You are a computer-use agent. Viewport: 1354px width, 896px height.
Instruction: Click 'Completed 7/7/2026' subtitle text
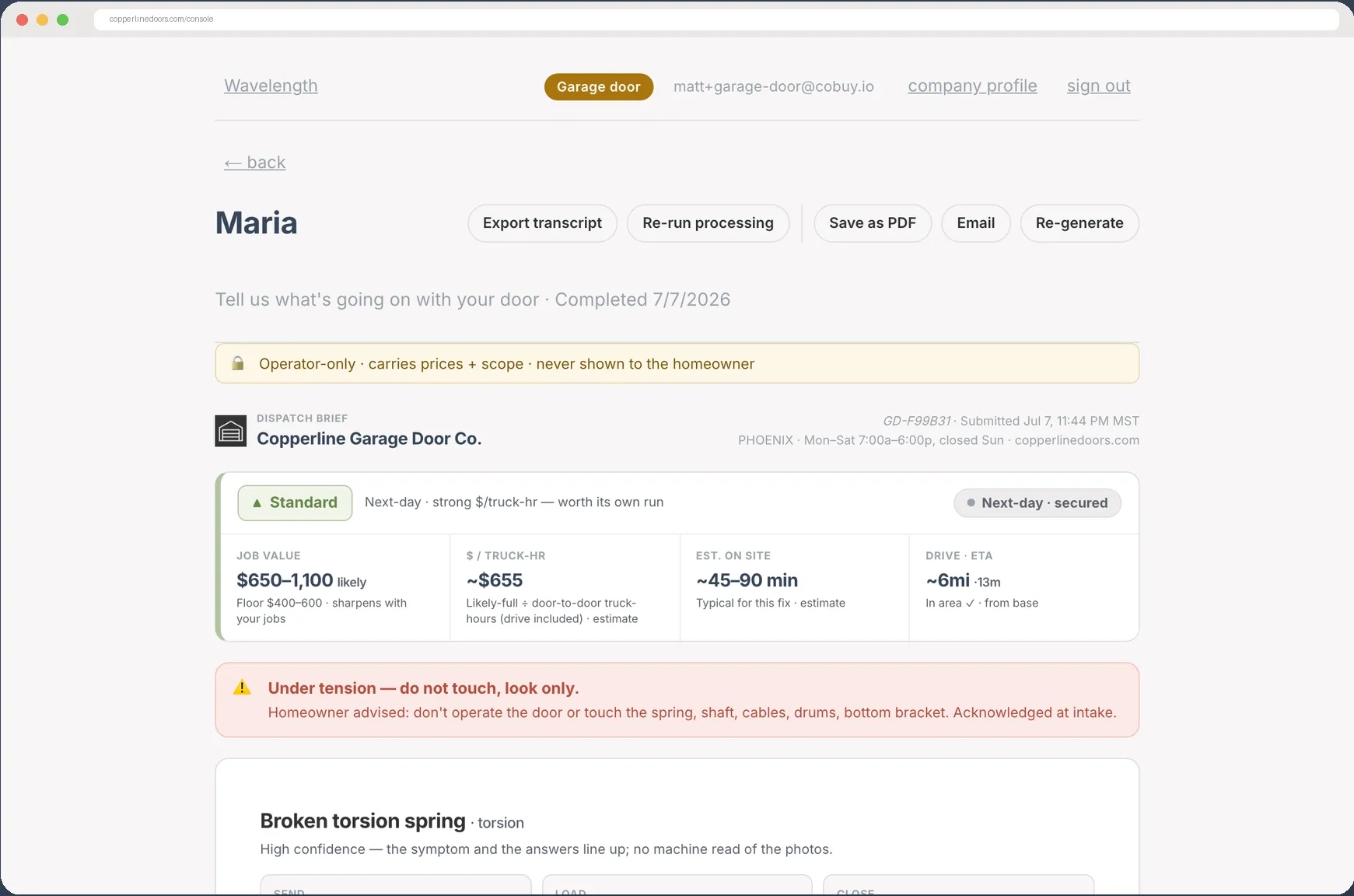(642, 299)
